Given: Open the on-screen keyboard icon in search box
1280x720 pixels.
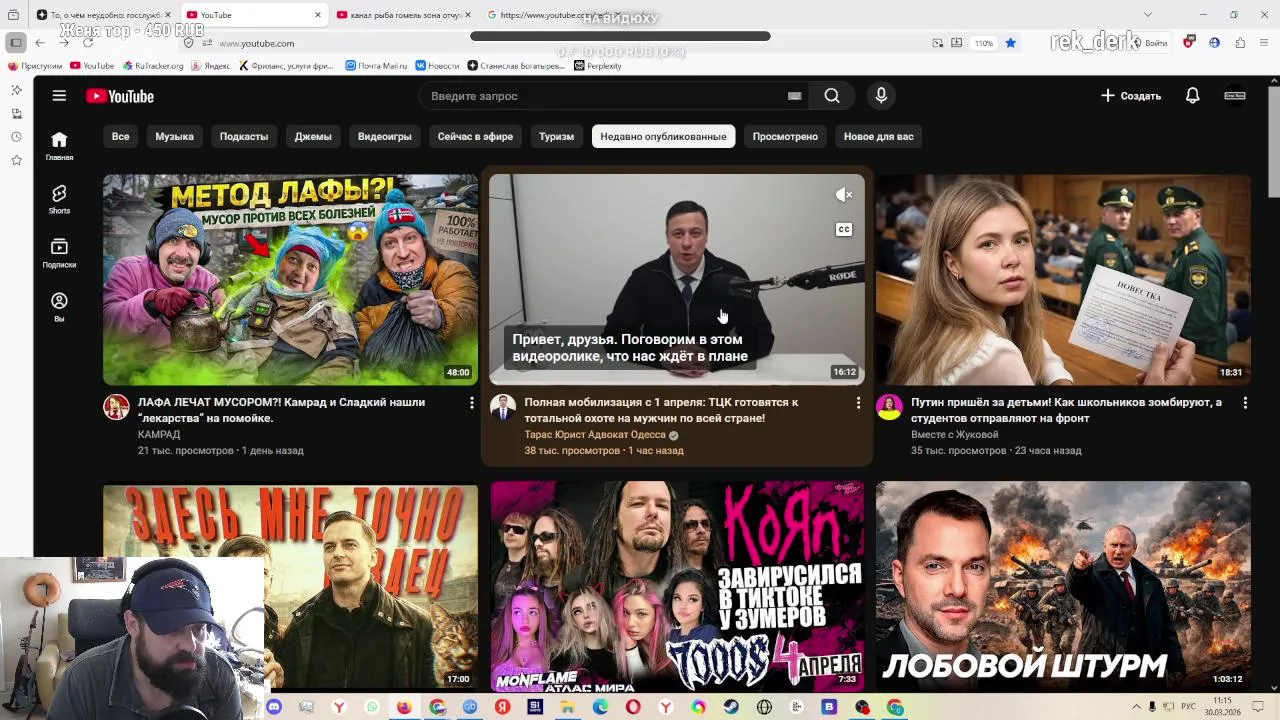Looking at the screenshot, I should coord(795,96).
